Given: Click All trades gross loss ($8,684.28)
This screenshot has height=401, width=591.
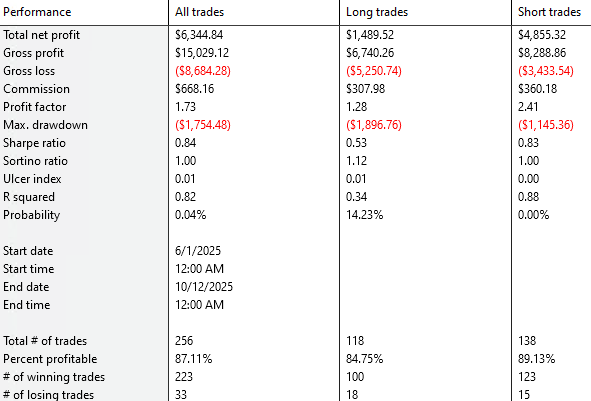Looking at the screenshot, I should tap(203, 71).
